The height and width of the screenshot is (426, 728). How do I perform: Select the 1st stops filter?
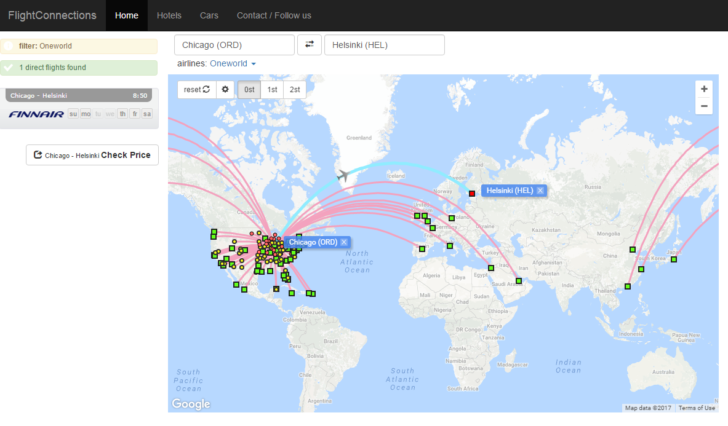(272, 90)
